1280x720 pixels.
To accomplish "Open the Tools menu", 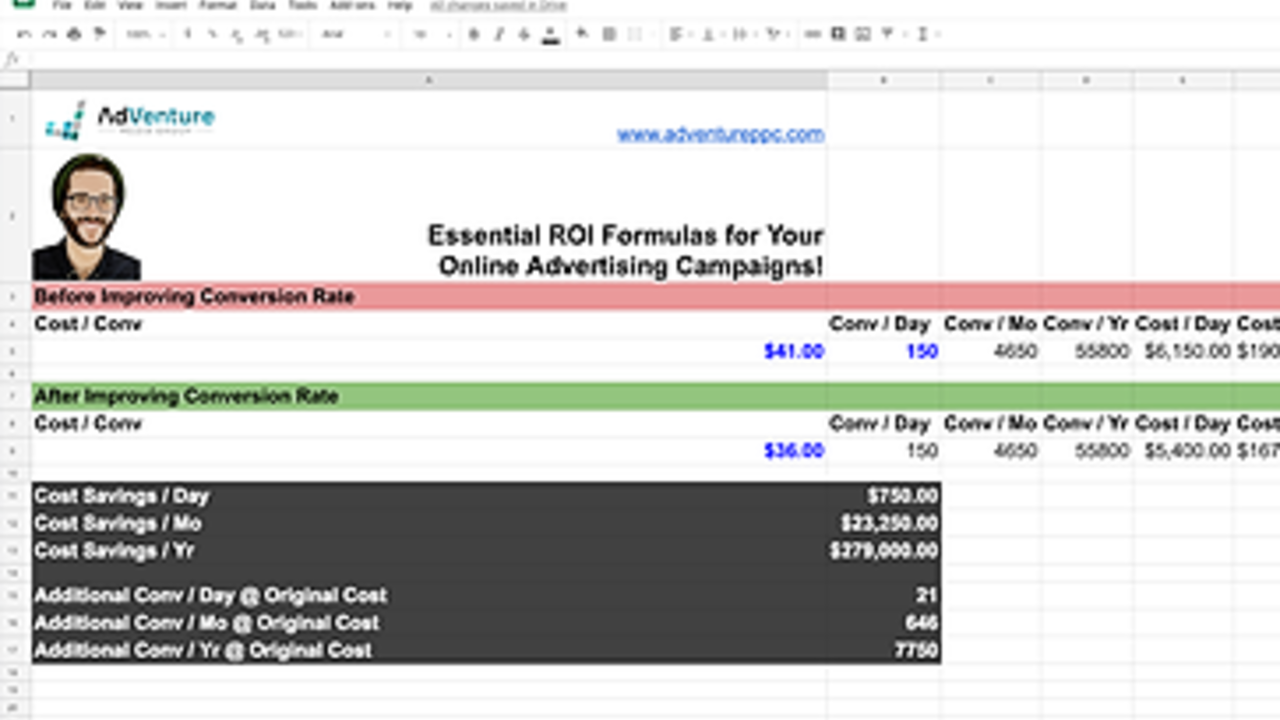I will coord(302,6).
